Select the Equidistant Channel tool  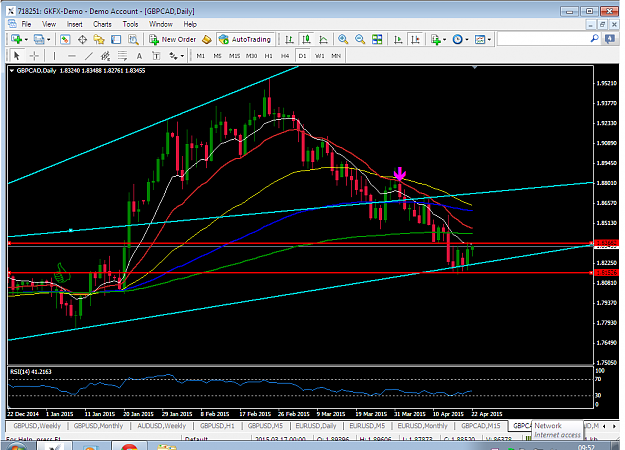[106, 56]
